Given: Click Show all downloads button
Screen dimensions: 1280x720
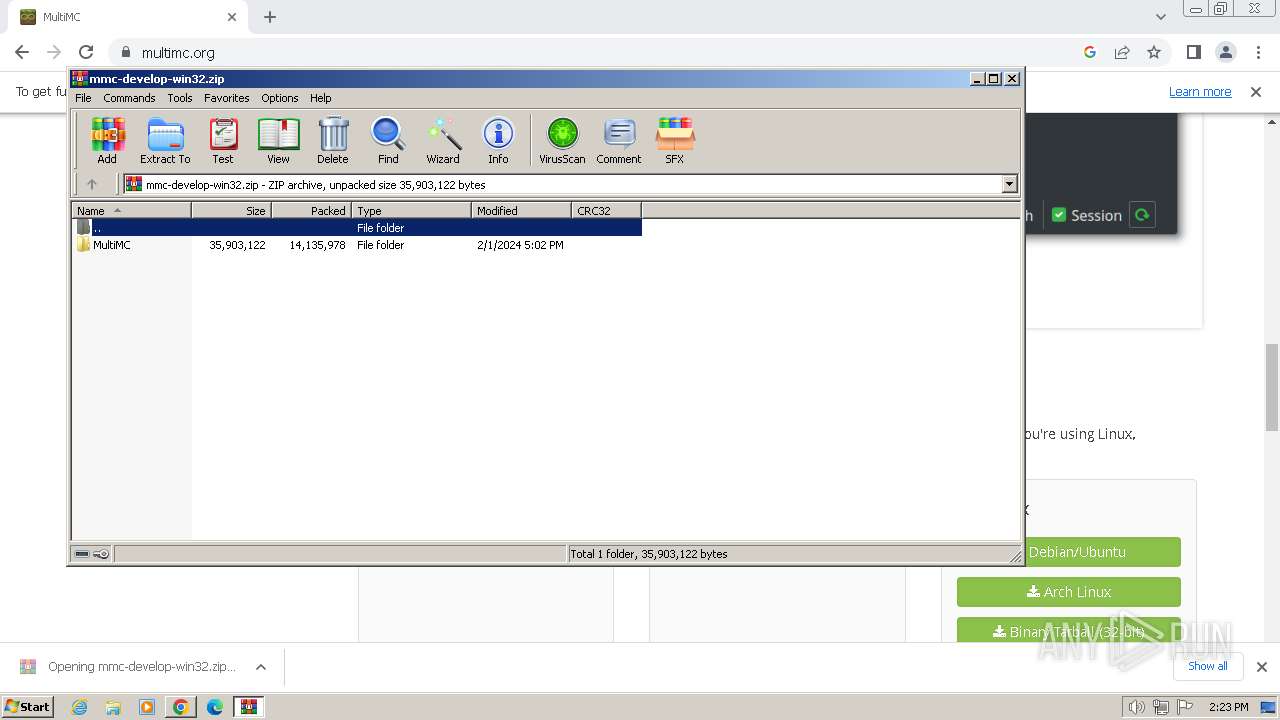Looking at the screenshot, I should [x=1208, y=666].
